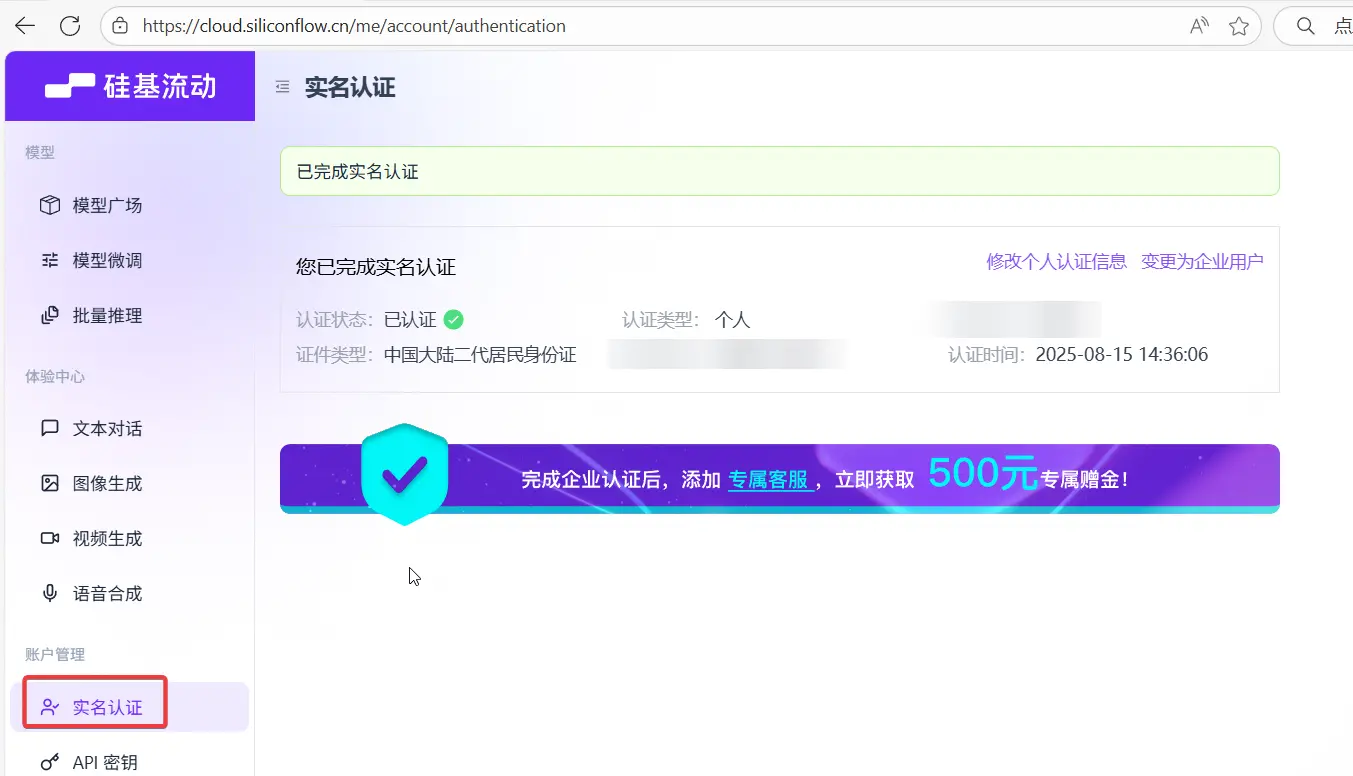Screen dimensions: 1353x776
Task: Navigate to 视频生成
Action: point(107,538)
